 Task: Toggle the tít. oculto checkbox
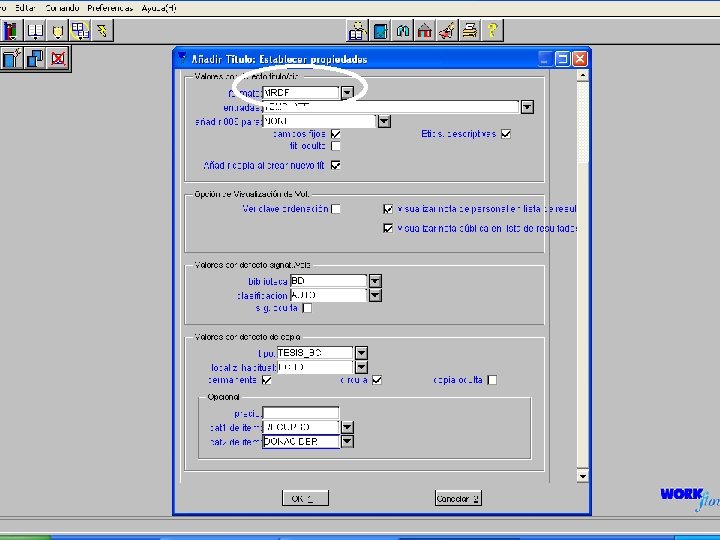click(336, 146)
